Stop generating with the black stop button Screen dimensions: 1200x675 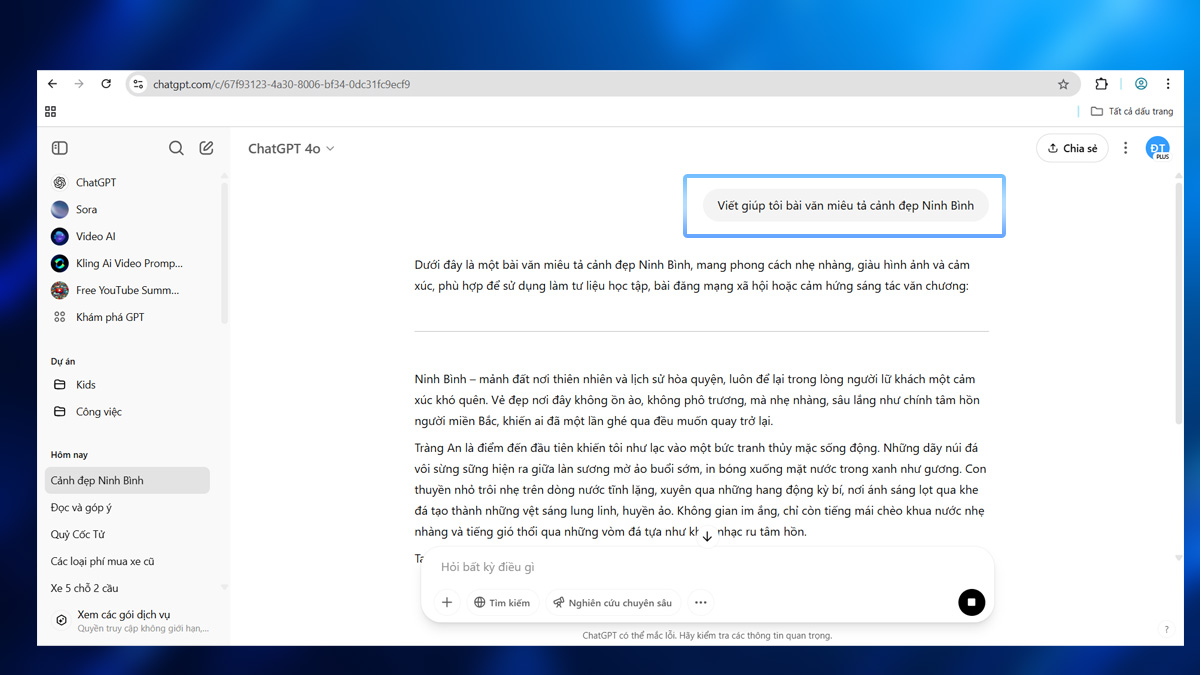point(970,602)
